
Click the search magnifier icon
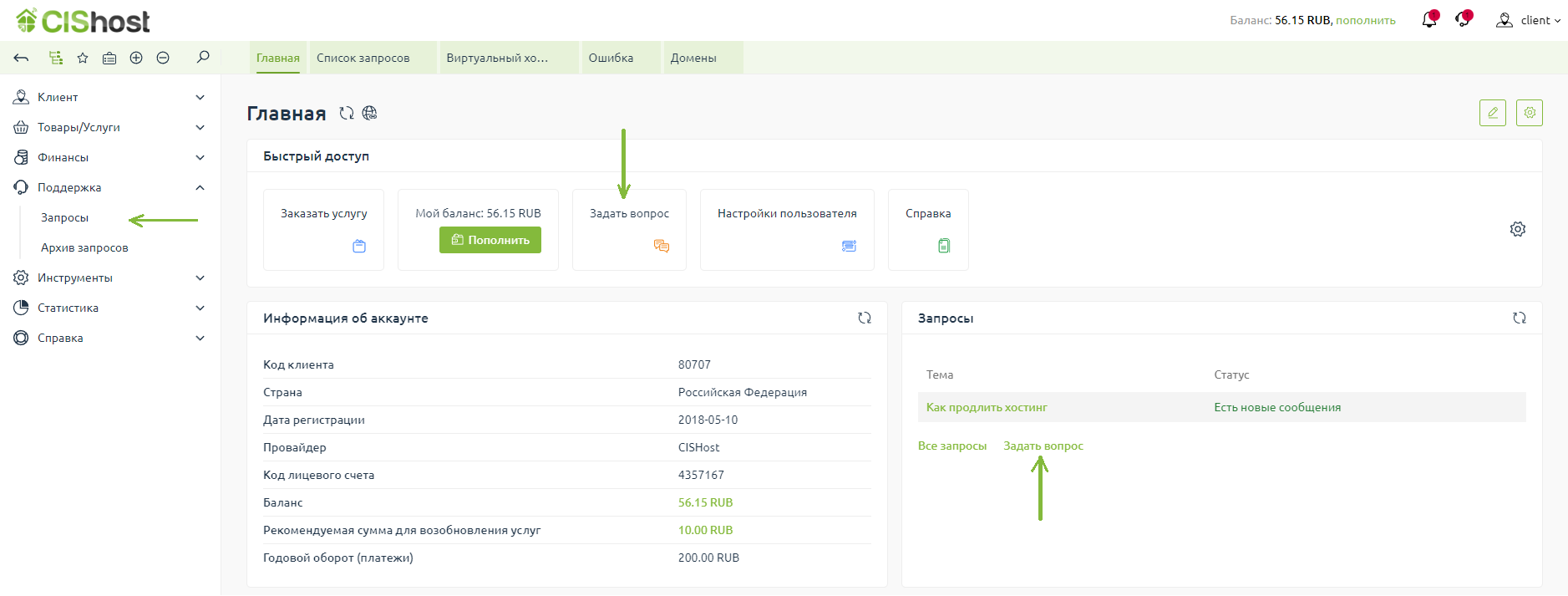(x=203, y=57)
